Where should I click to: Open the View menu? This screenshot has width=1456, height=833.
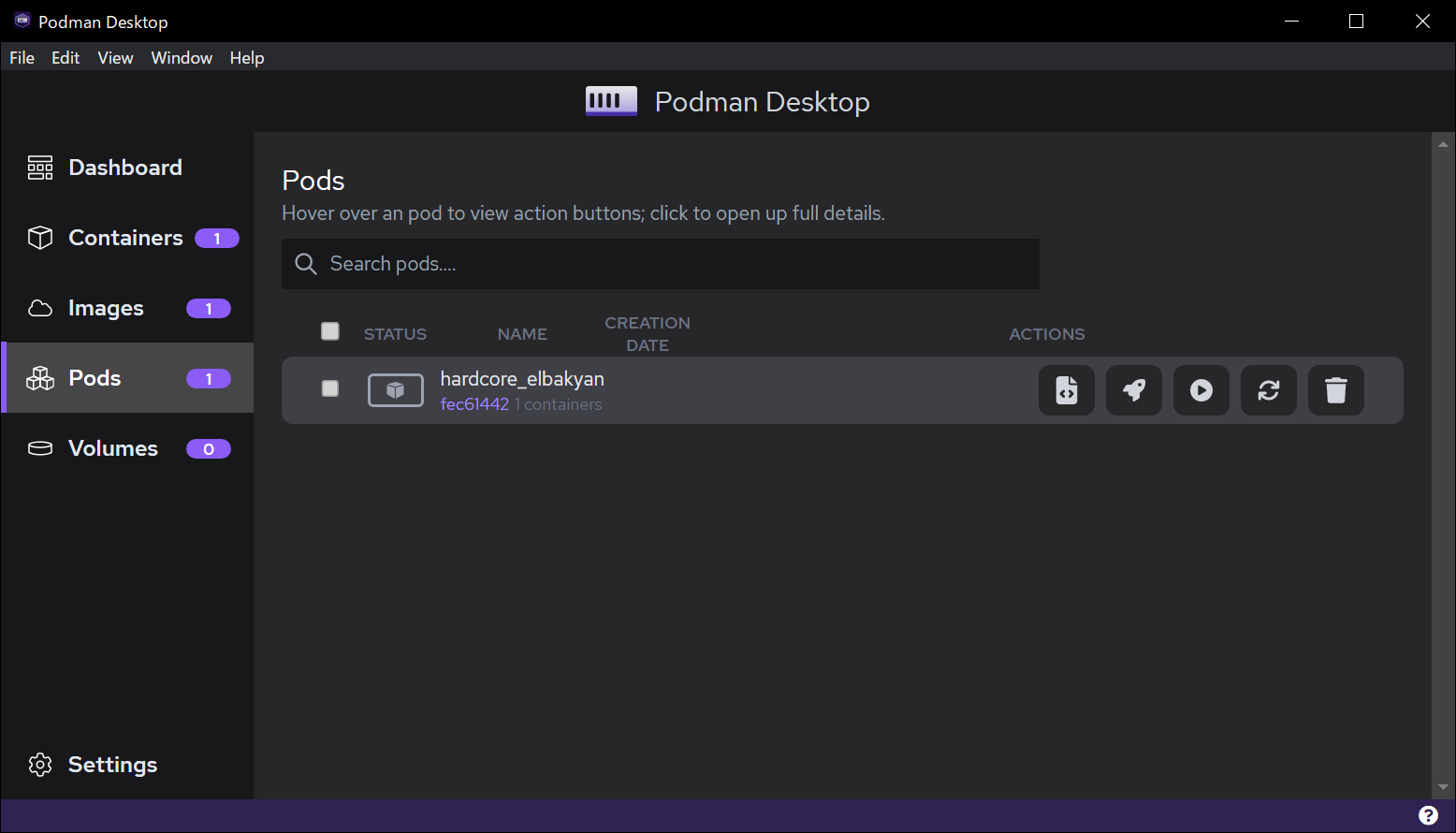click(x=115, y=58)
